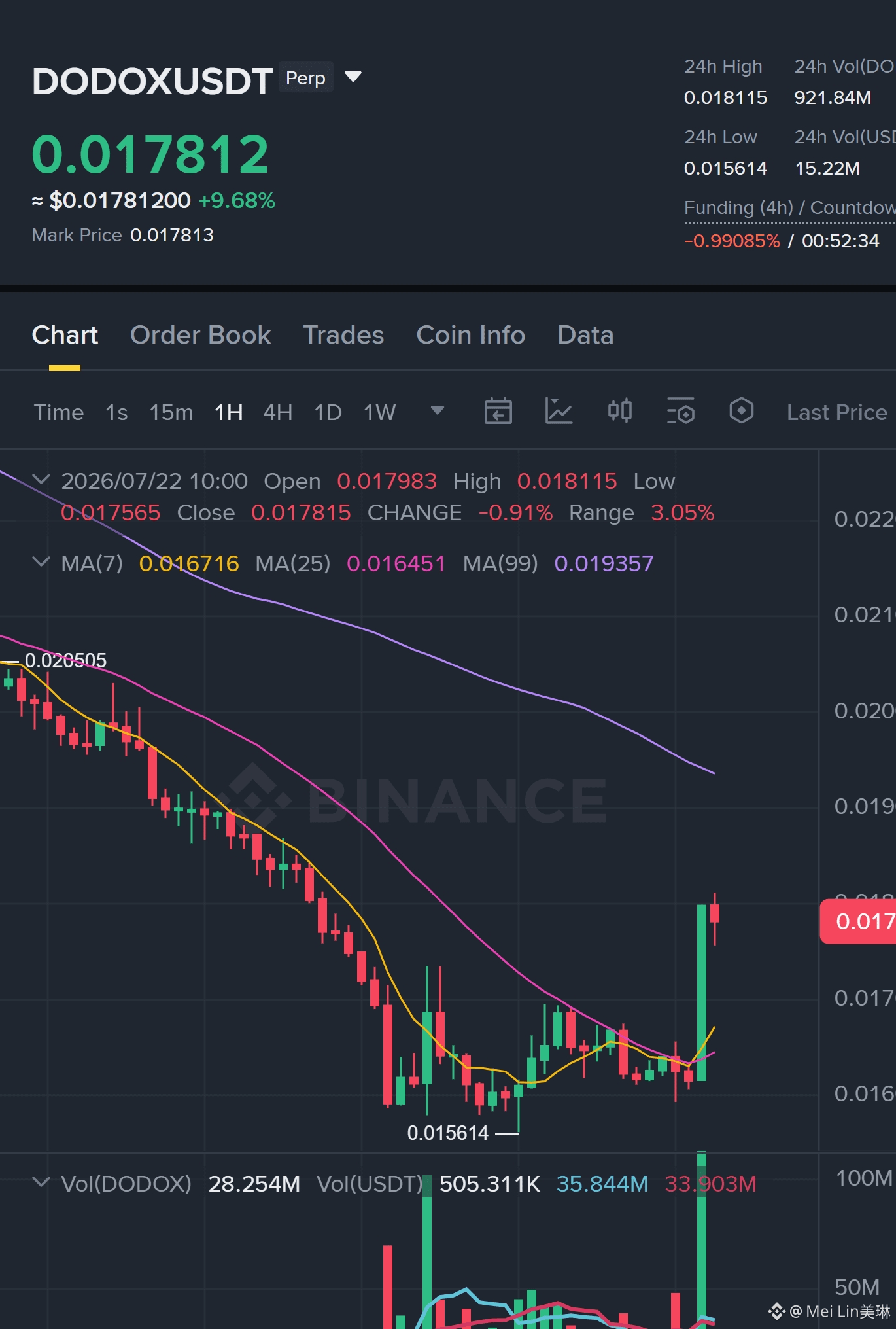Image resolution: width=896 pixels, height=1329 pixels.
Task: Switch to the Trades tab
Action: point(343,335)
